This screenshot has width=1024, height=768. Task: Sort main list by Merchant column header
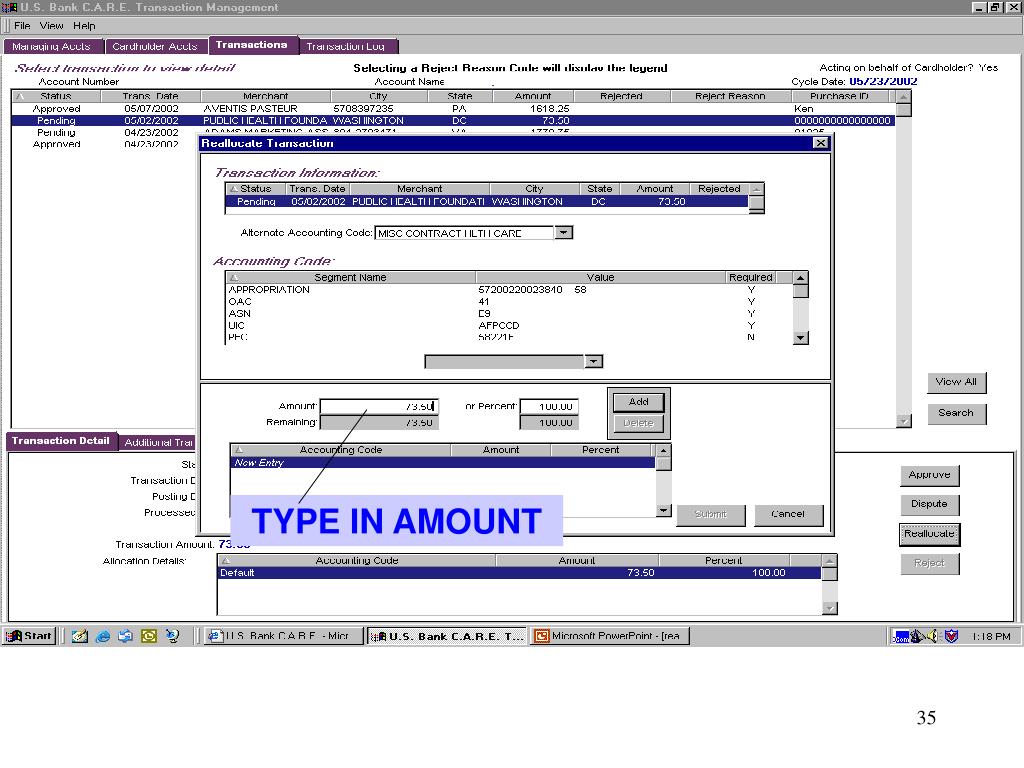click(x=265, y=96)
